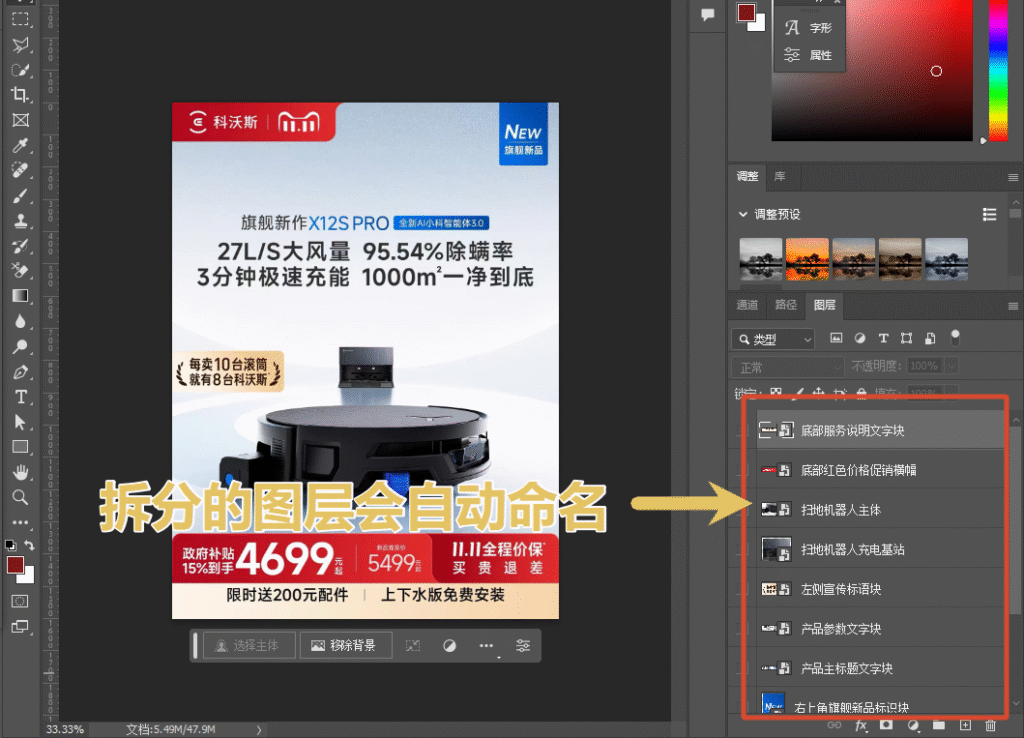Open the 正常 blend mode dropdown
The height and width of the screenshot is (738, 1024).
click(x=788, y=367)
